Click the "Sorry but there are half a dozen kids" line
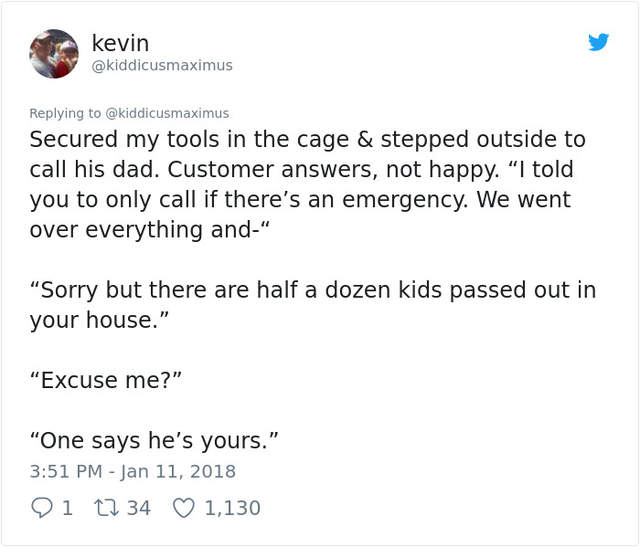 tap(312, 290)
